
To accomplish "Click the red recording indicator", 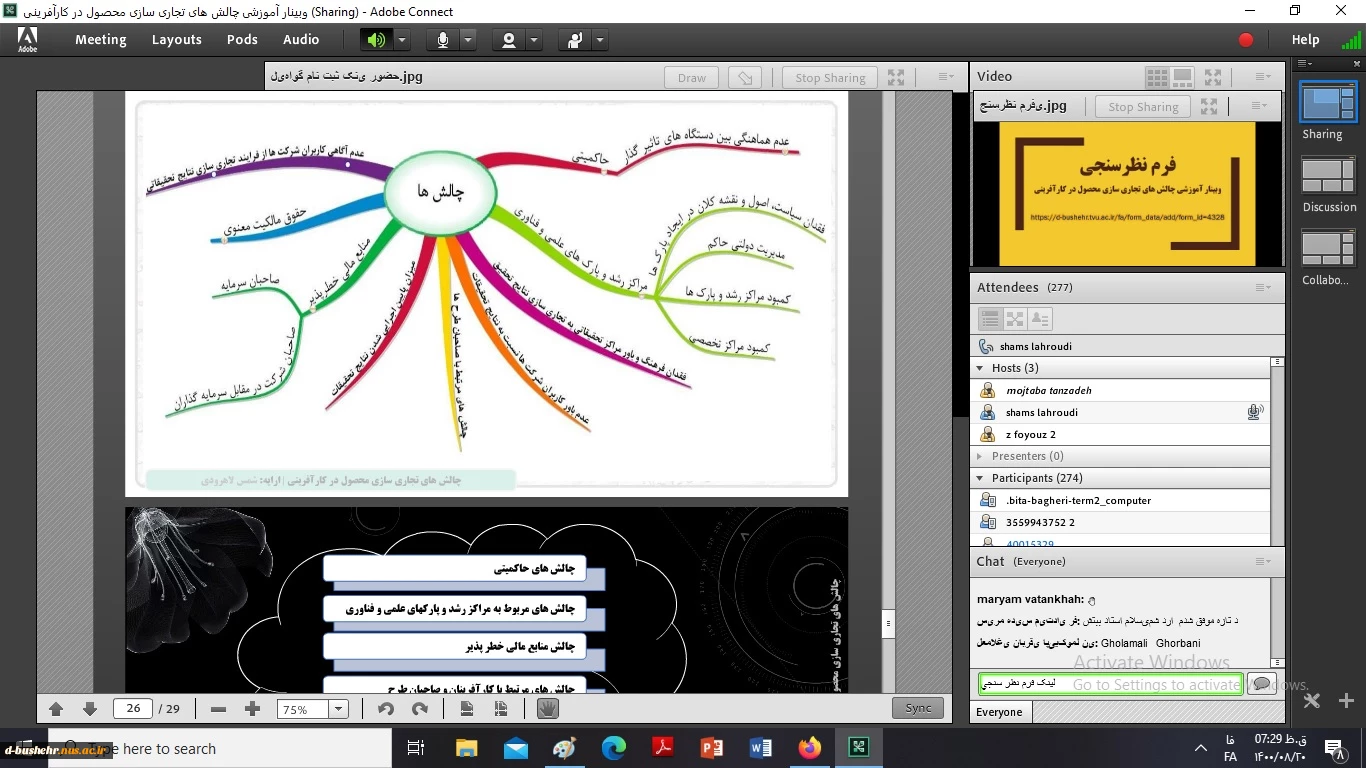I will (x=1246, y=40).
